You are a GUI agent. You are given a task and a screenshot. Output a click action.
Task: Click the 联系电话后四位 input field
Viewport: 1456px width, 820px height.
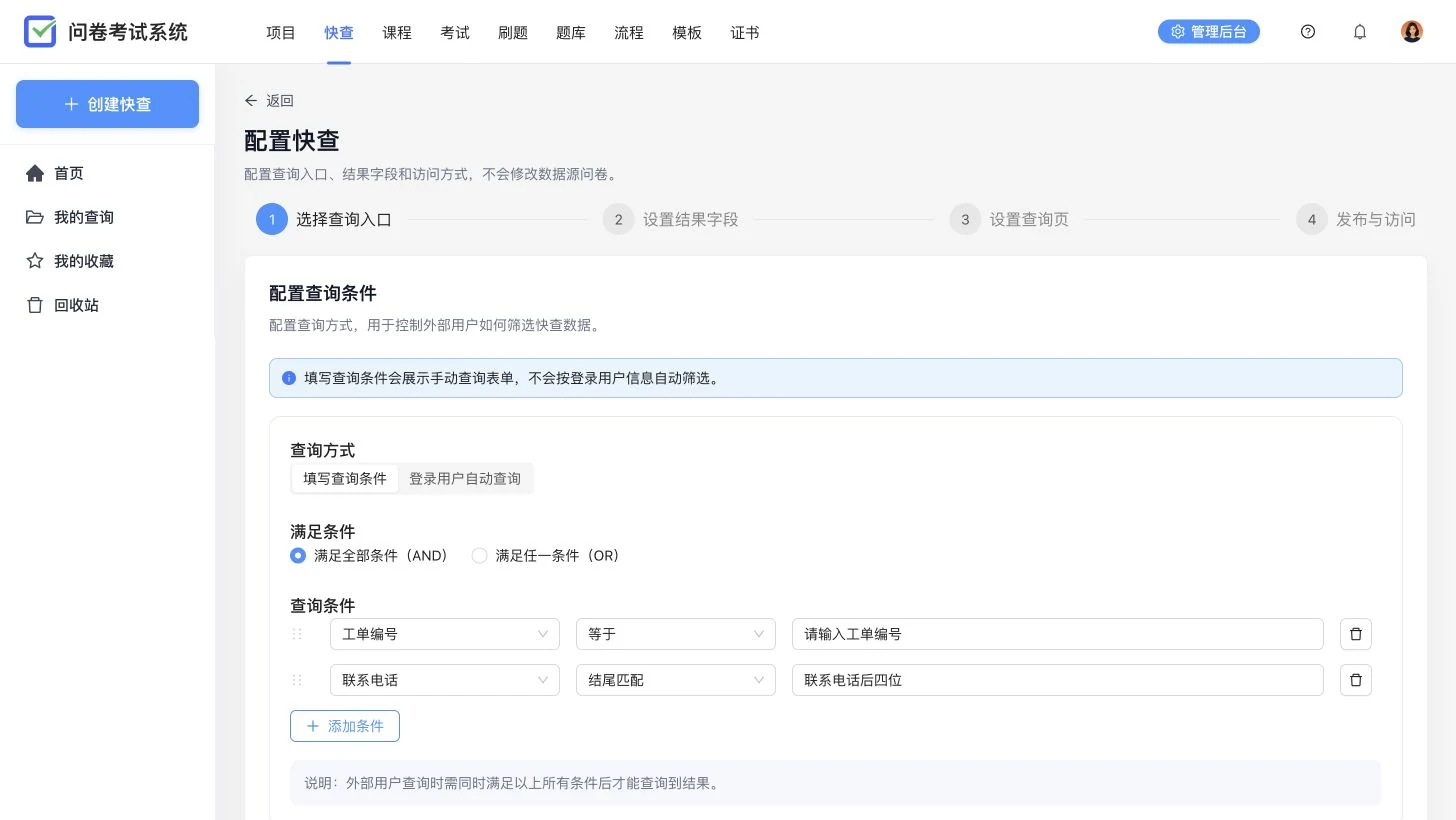pyautogui.click(x=1058, y=680)
